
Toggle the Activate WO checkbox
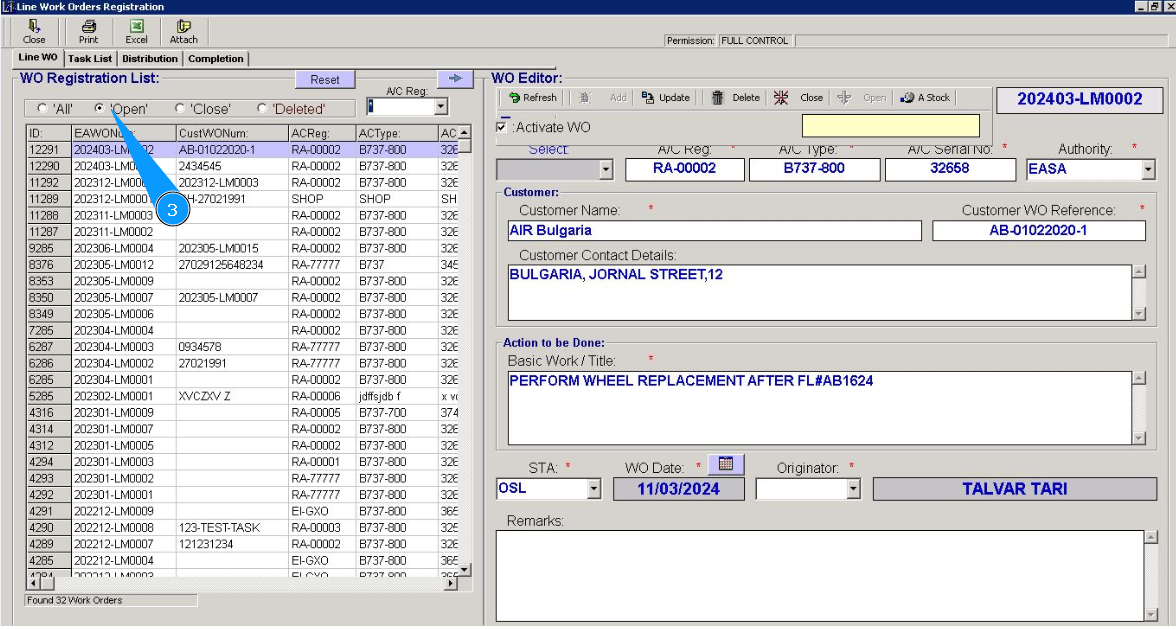(502, 127)
